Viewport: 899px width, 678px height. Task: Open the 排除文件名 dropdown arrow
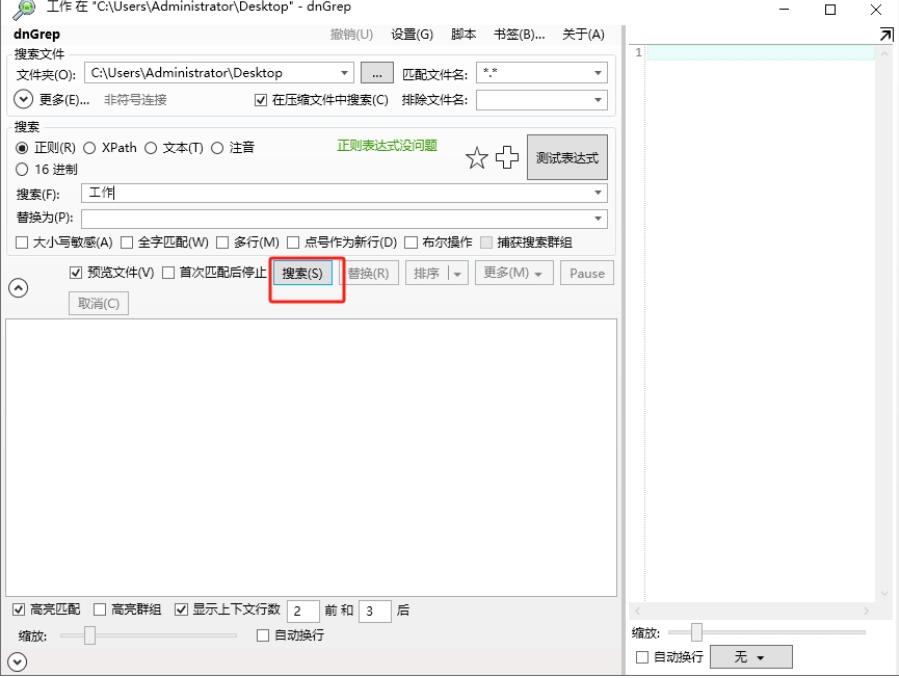coord(597,100)
